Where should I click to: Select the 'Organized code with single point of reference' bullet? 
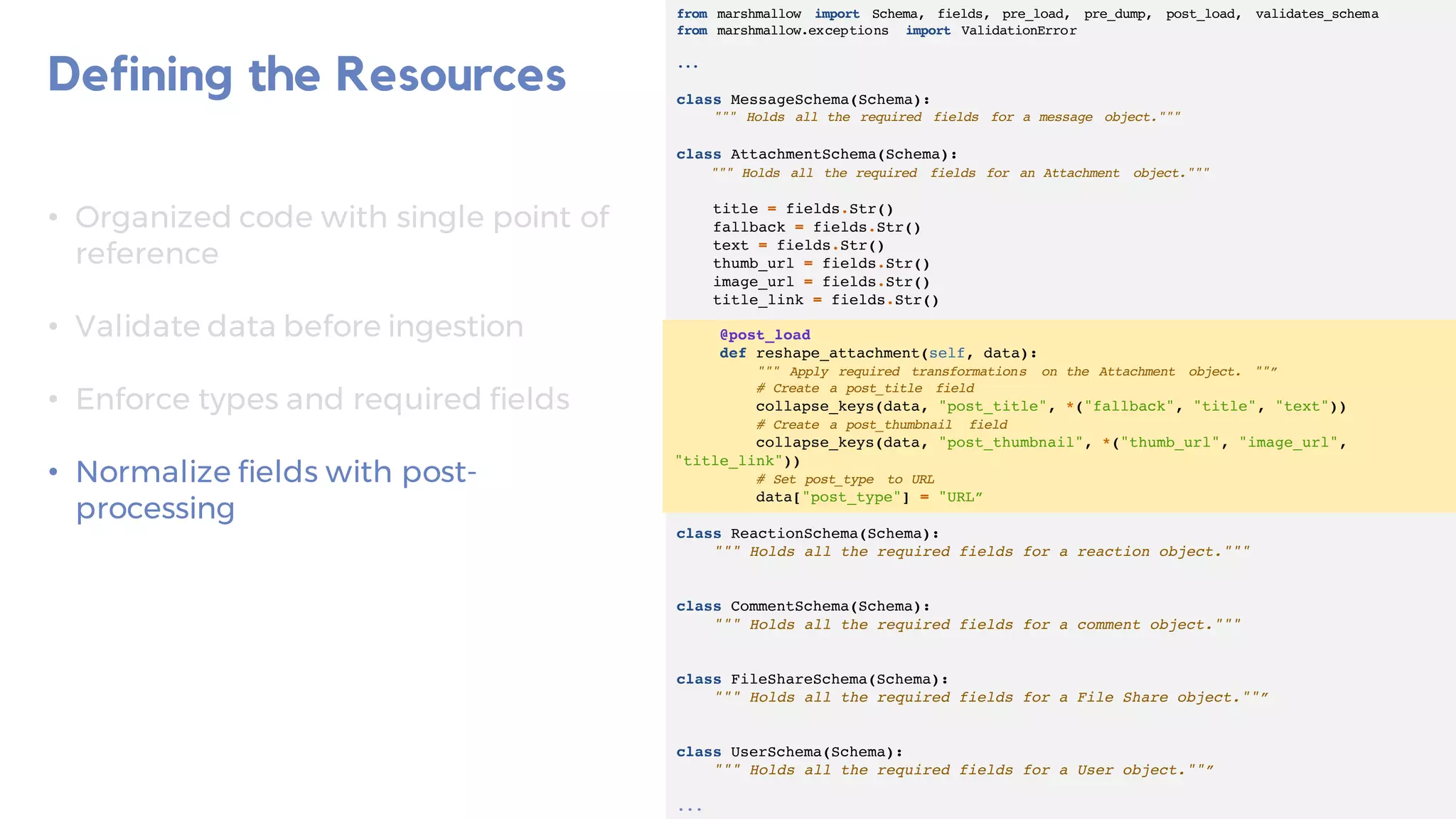342,235
